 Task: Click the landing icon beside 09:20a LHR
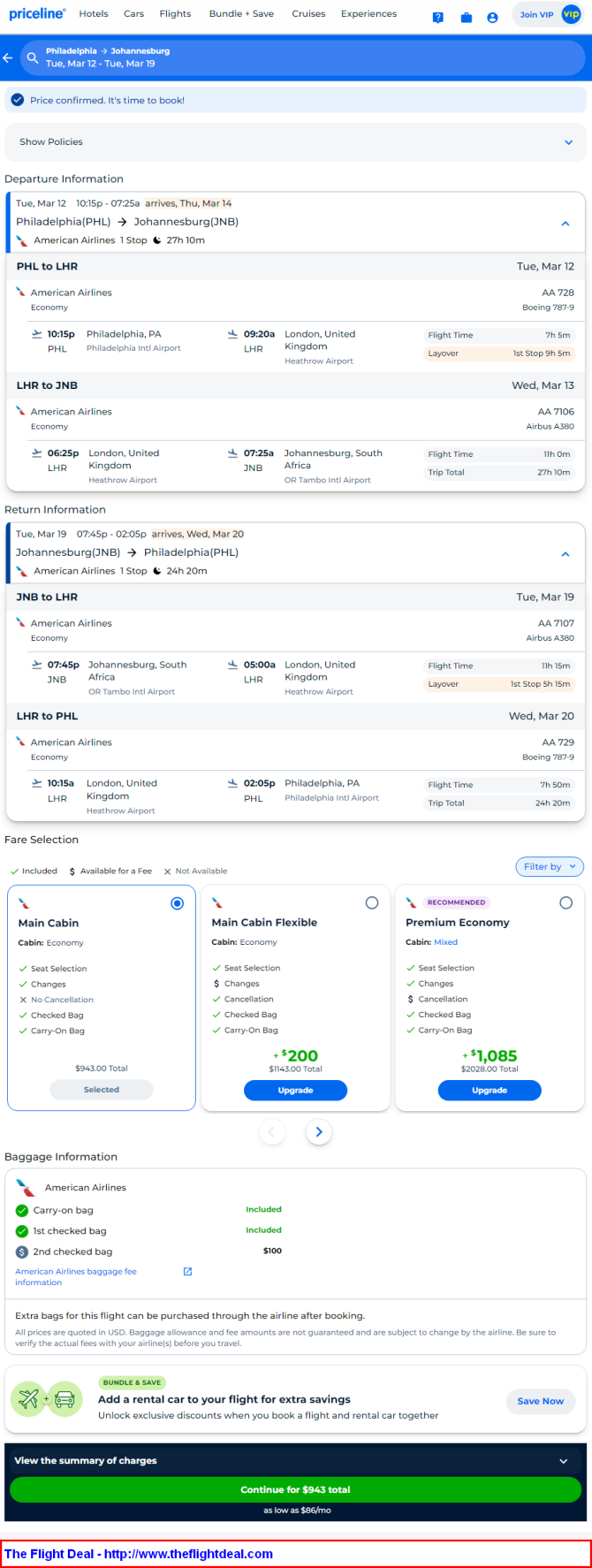[x=233, y=334]
